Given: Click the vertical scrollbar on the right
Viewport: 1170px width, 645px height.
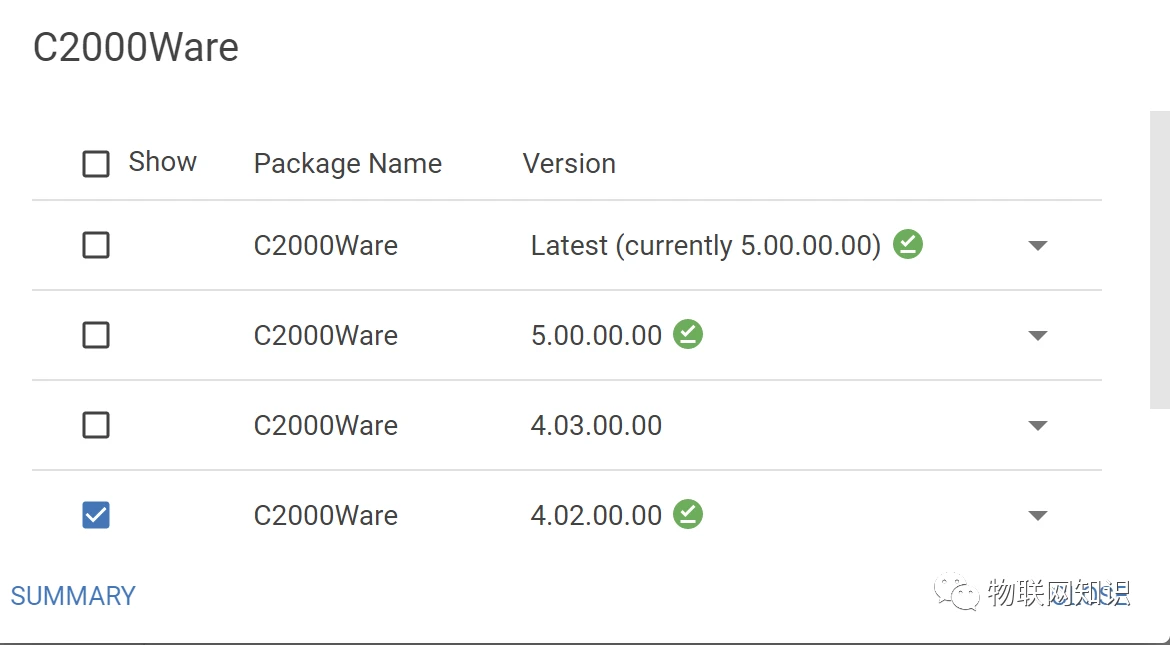Looking at the screenshot, I should coord(1159,260).
